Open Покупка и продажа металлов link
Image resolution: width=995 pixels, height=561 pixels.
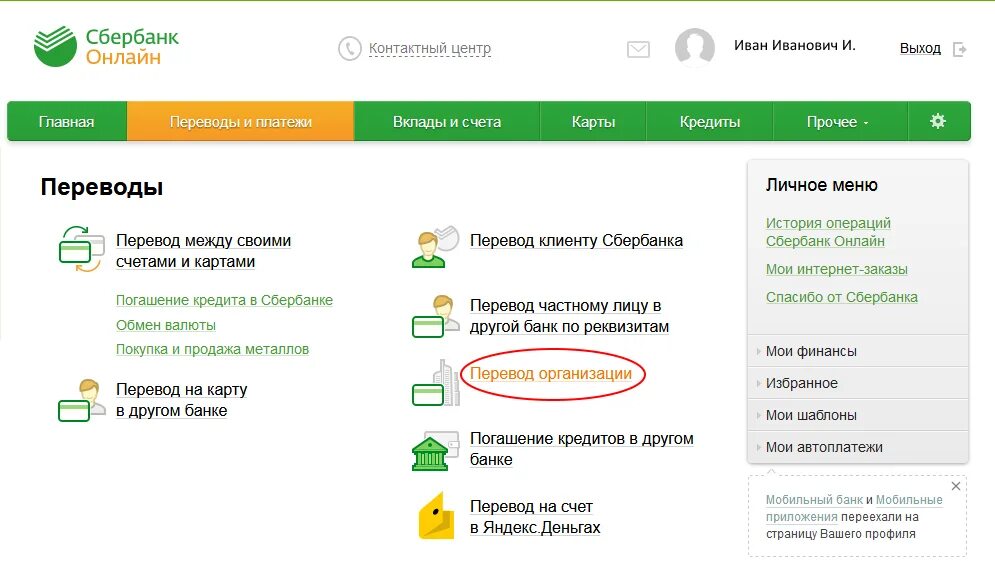(212, 349)
